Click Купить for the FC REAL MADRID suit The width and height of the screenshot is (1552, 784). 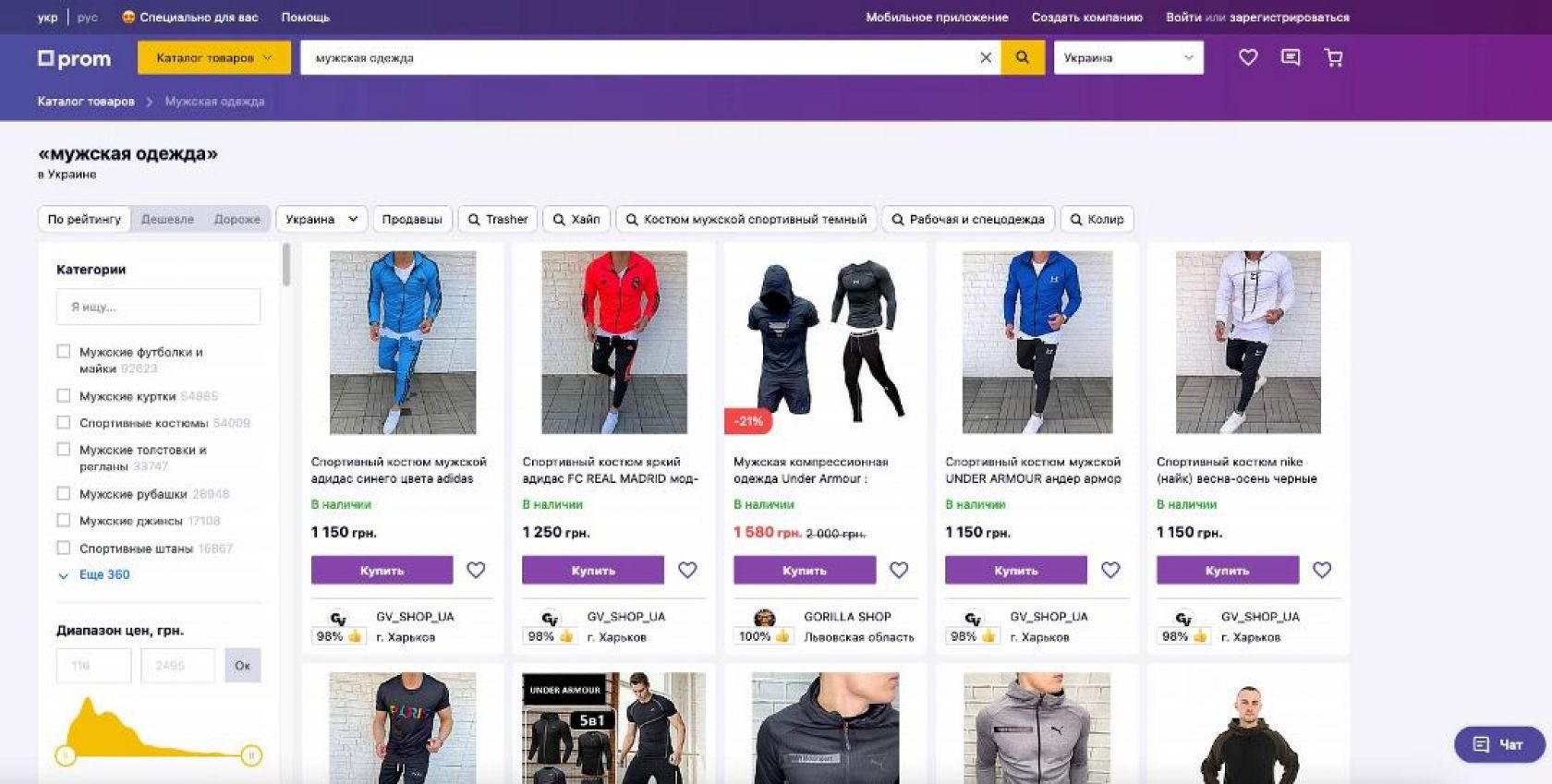click(593, 570)
